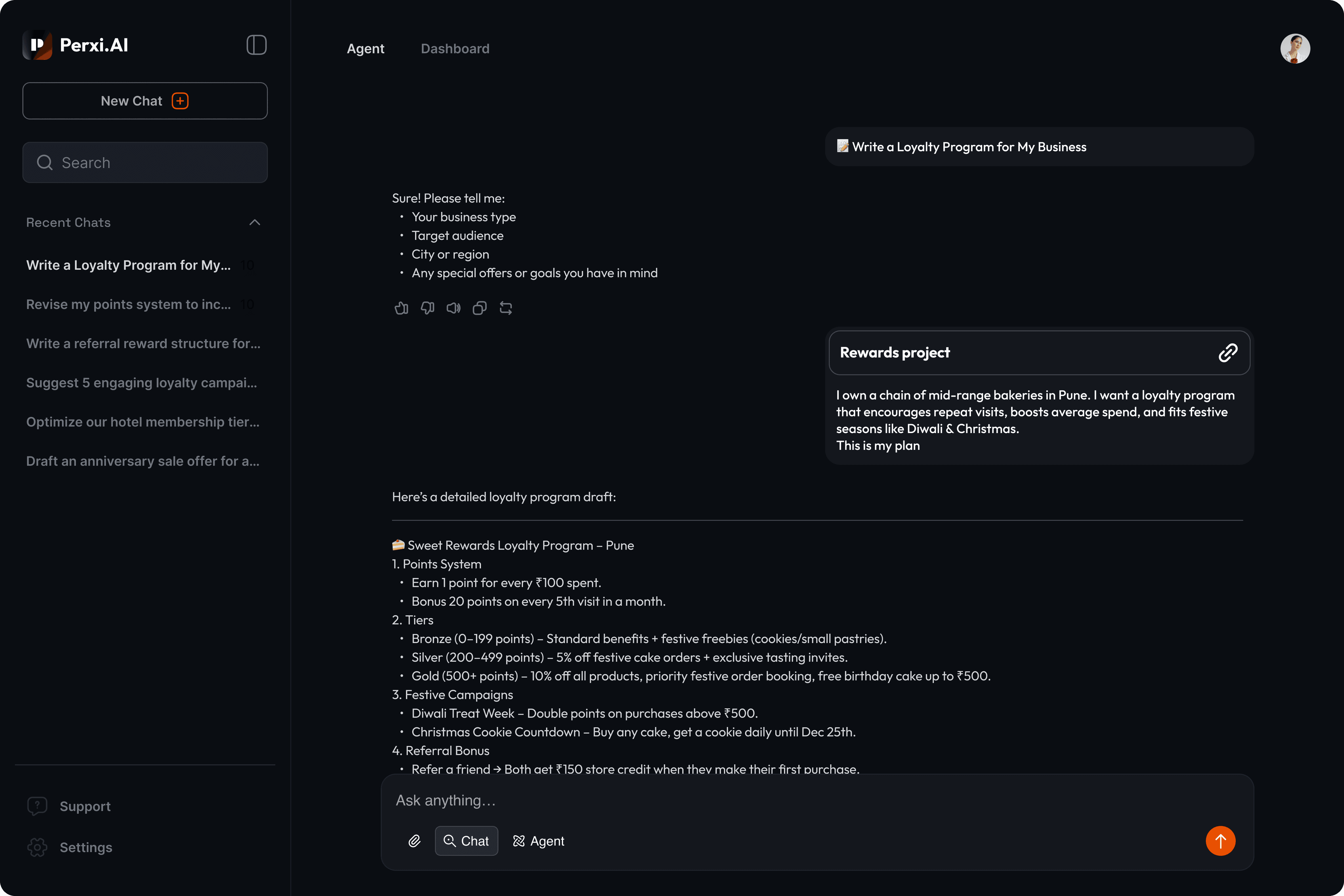Click the search magnifier icon

coord(44,162)
